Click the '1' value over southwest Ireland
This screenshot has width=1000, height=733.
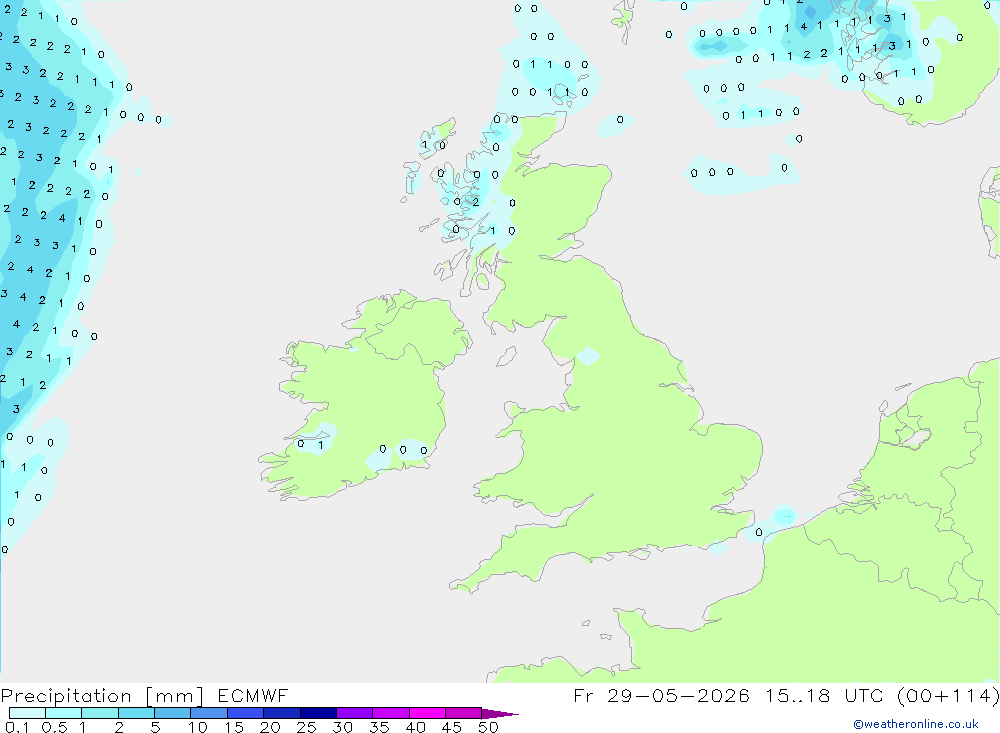321,445
